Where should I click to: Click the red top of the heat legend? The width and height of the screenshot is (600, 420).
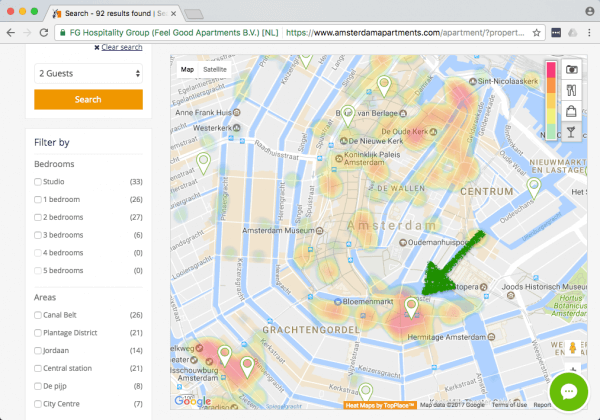click(551, 70)
